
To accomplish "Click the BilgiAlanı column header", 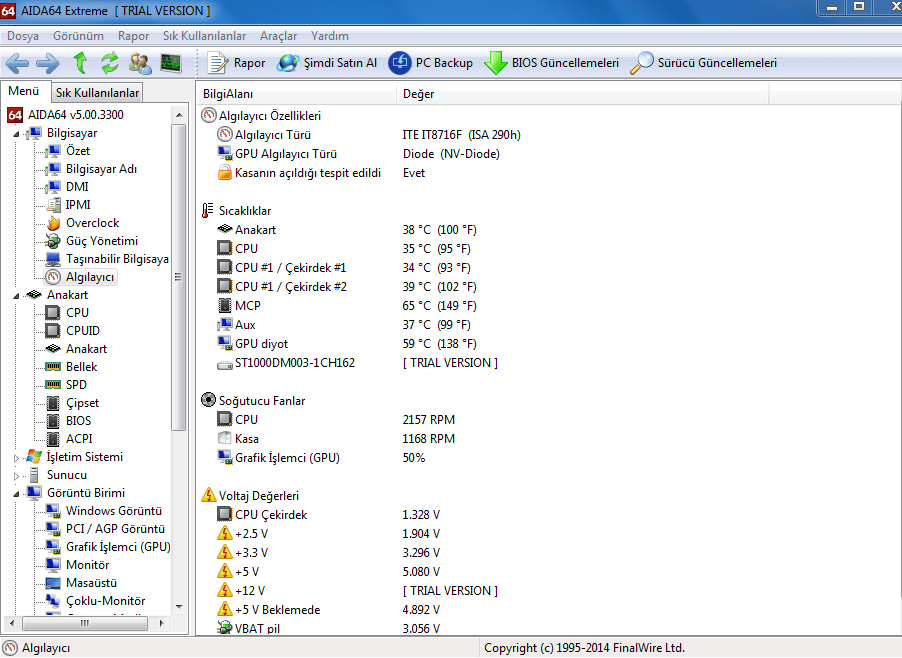I will click(x=297, y=94).
